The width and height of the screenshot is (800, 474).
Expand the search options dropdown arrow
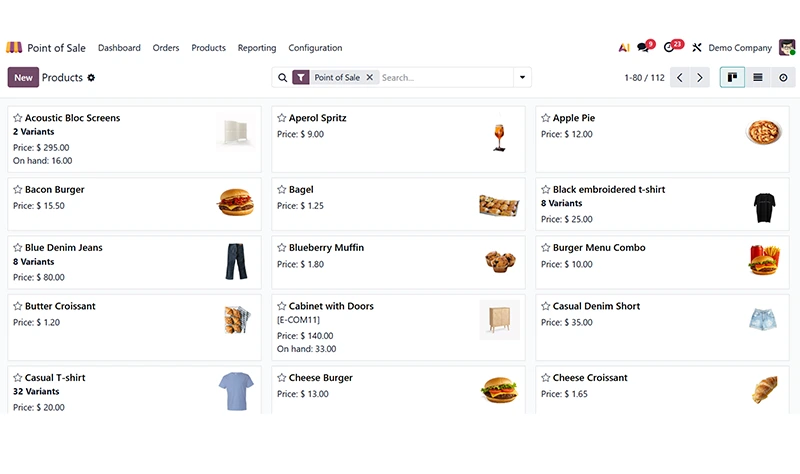[522, 78]
